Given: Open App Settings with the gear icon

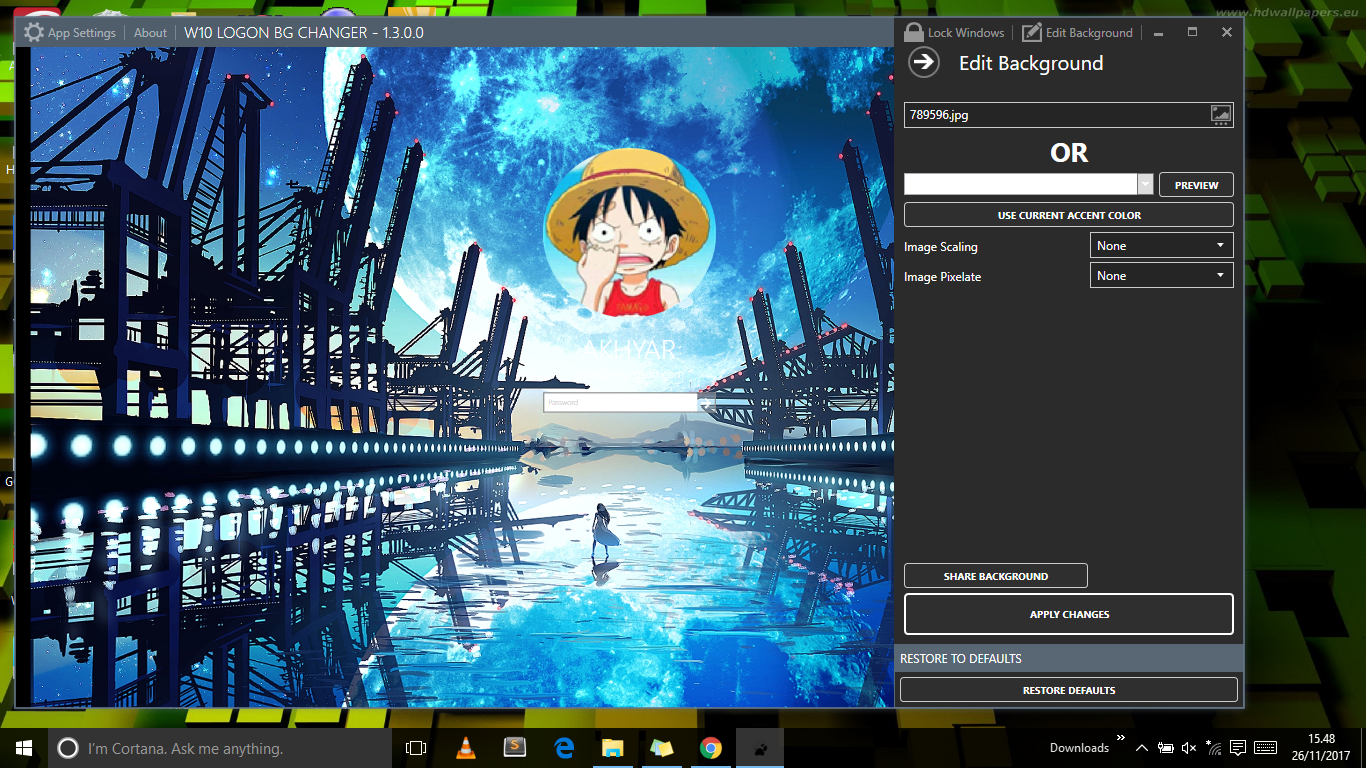Looking at the screenshot, I should pyautogui.click(x=34, y=32).
